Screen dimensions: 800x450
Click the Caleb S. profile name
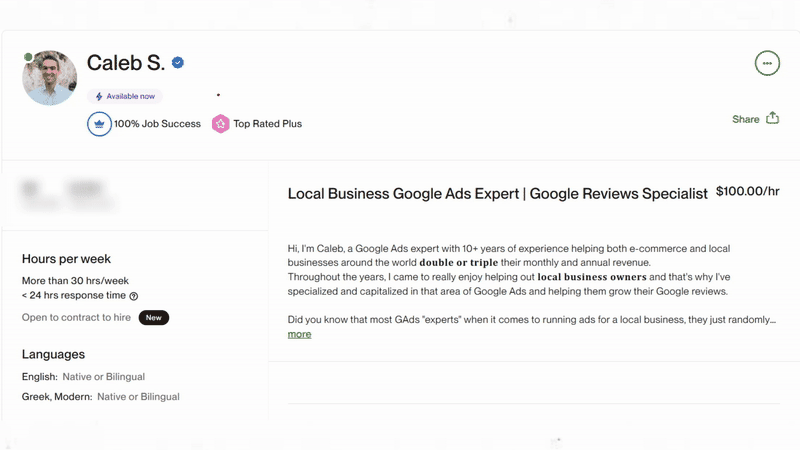125,63
